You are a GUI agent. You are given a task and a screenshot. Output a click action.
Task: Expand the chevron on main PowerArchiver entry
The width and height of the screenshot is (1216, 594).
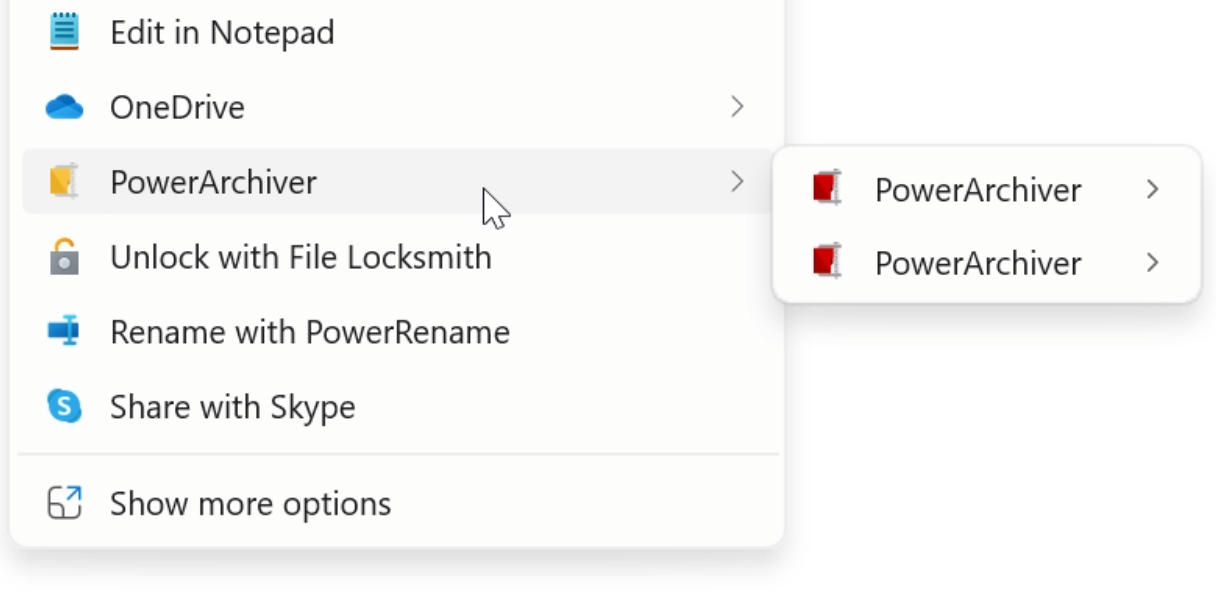click(x=737, y=181)
